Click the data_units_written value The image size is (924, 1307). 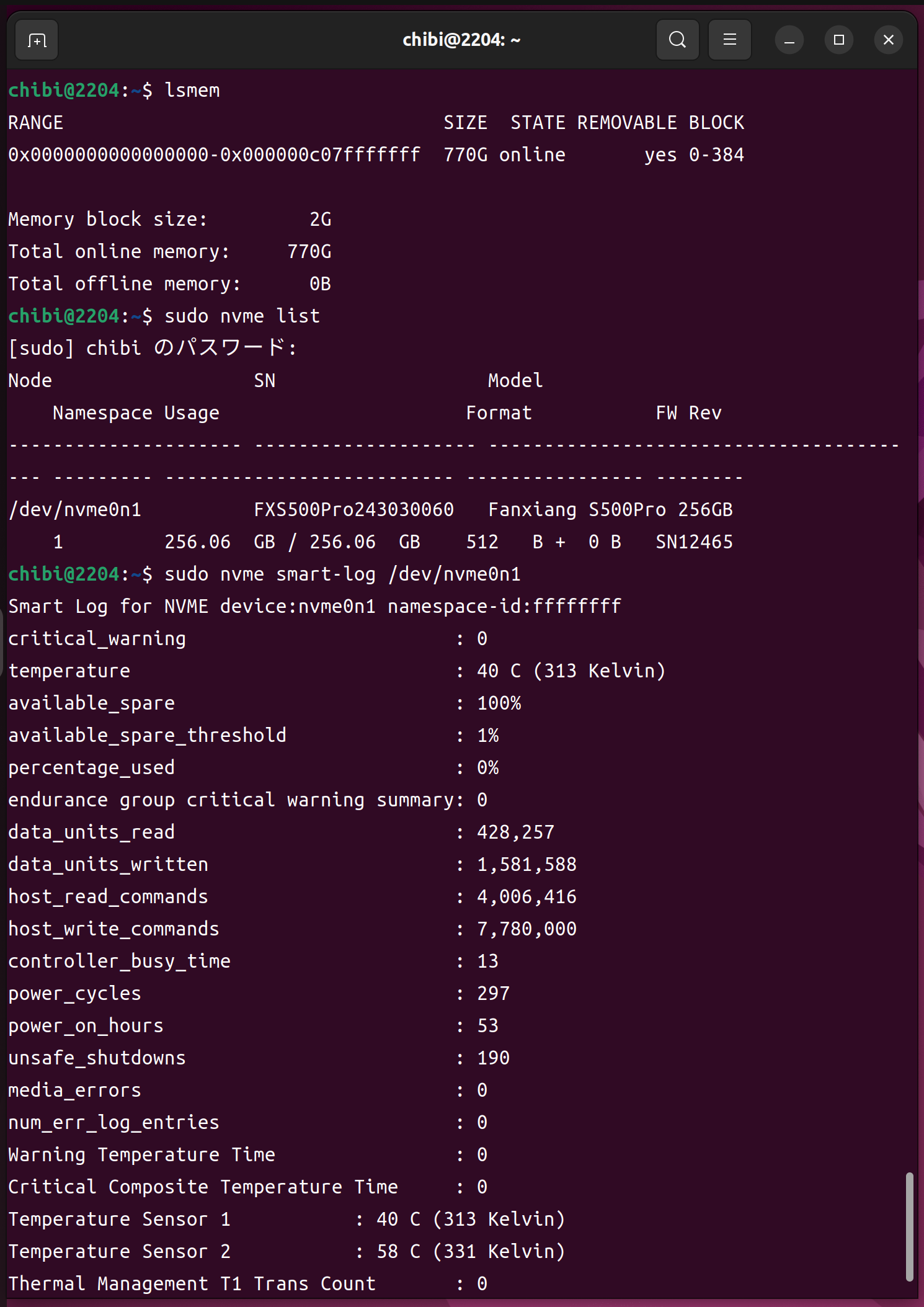pyautogui.click(x=526, y=865)
